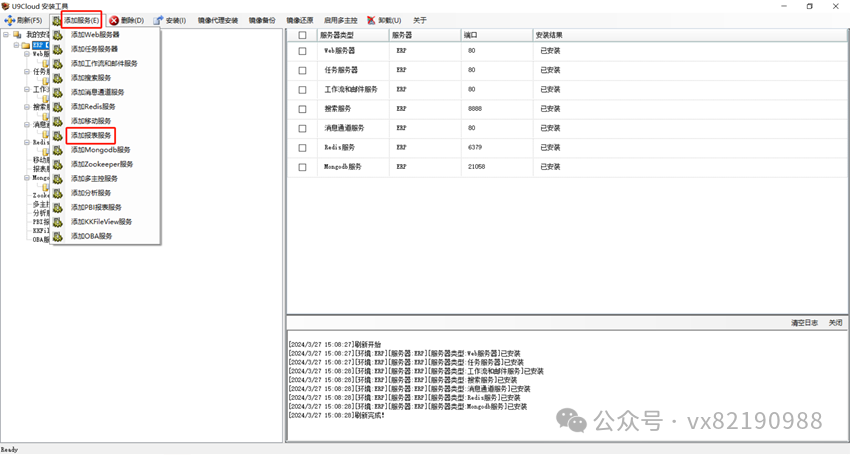Check the box for Web服务器 row

302,50
